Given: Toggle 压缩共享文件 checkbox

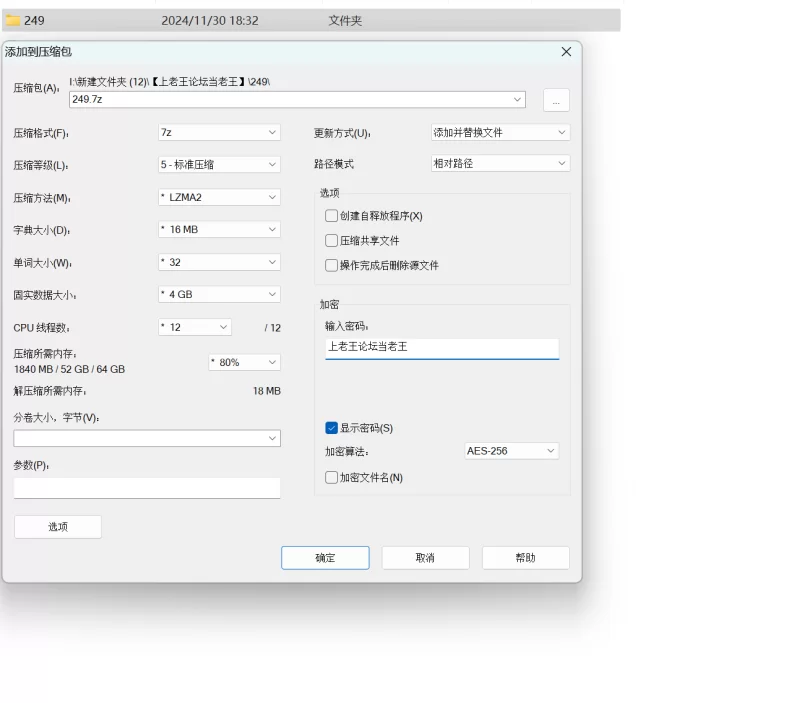Looking at the screenshot, I should (x=331, y=240).
